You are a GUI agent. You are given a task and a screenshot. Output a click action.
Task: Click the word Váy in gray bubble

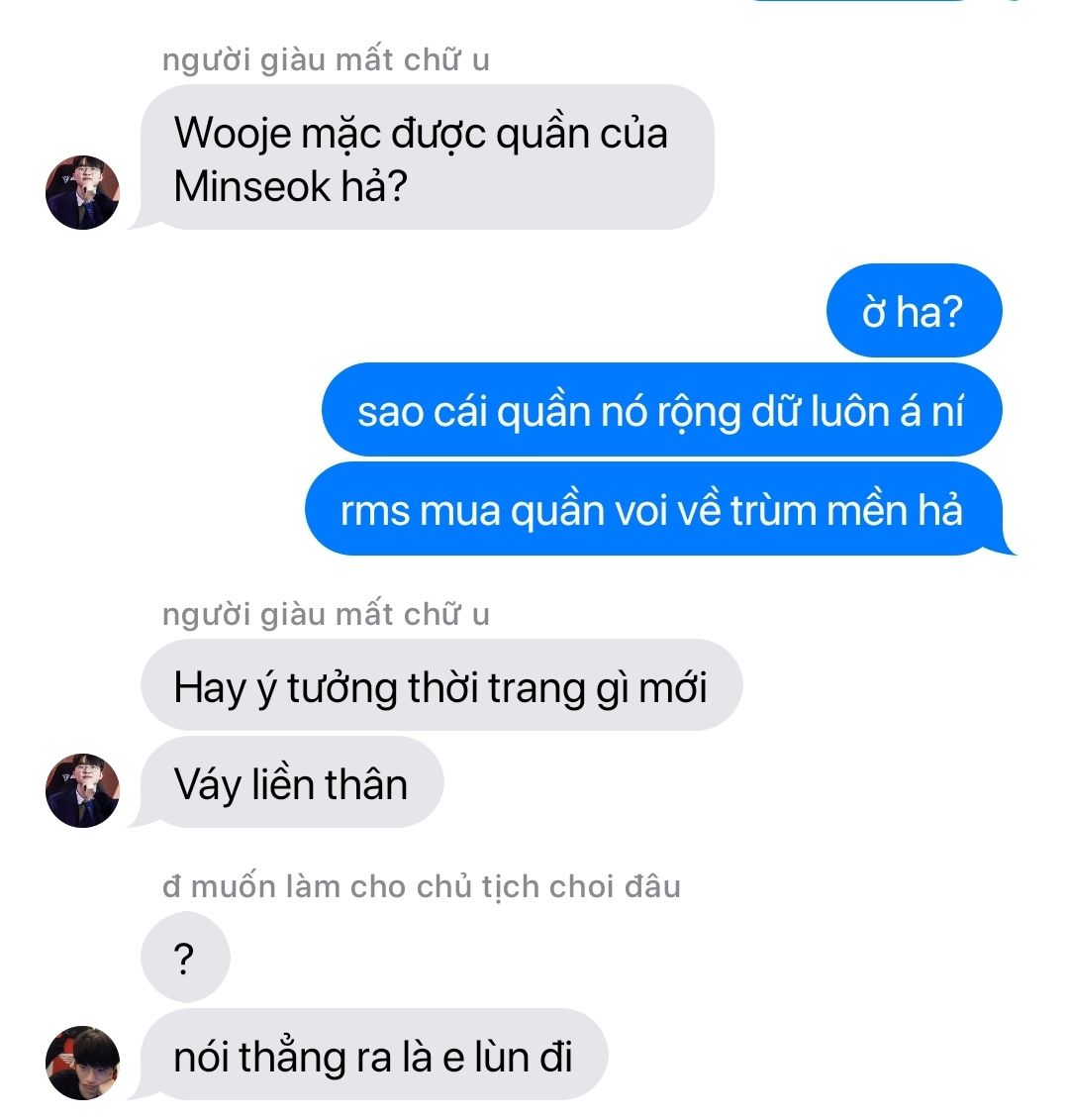[x=208, y=784]
